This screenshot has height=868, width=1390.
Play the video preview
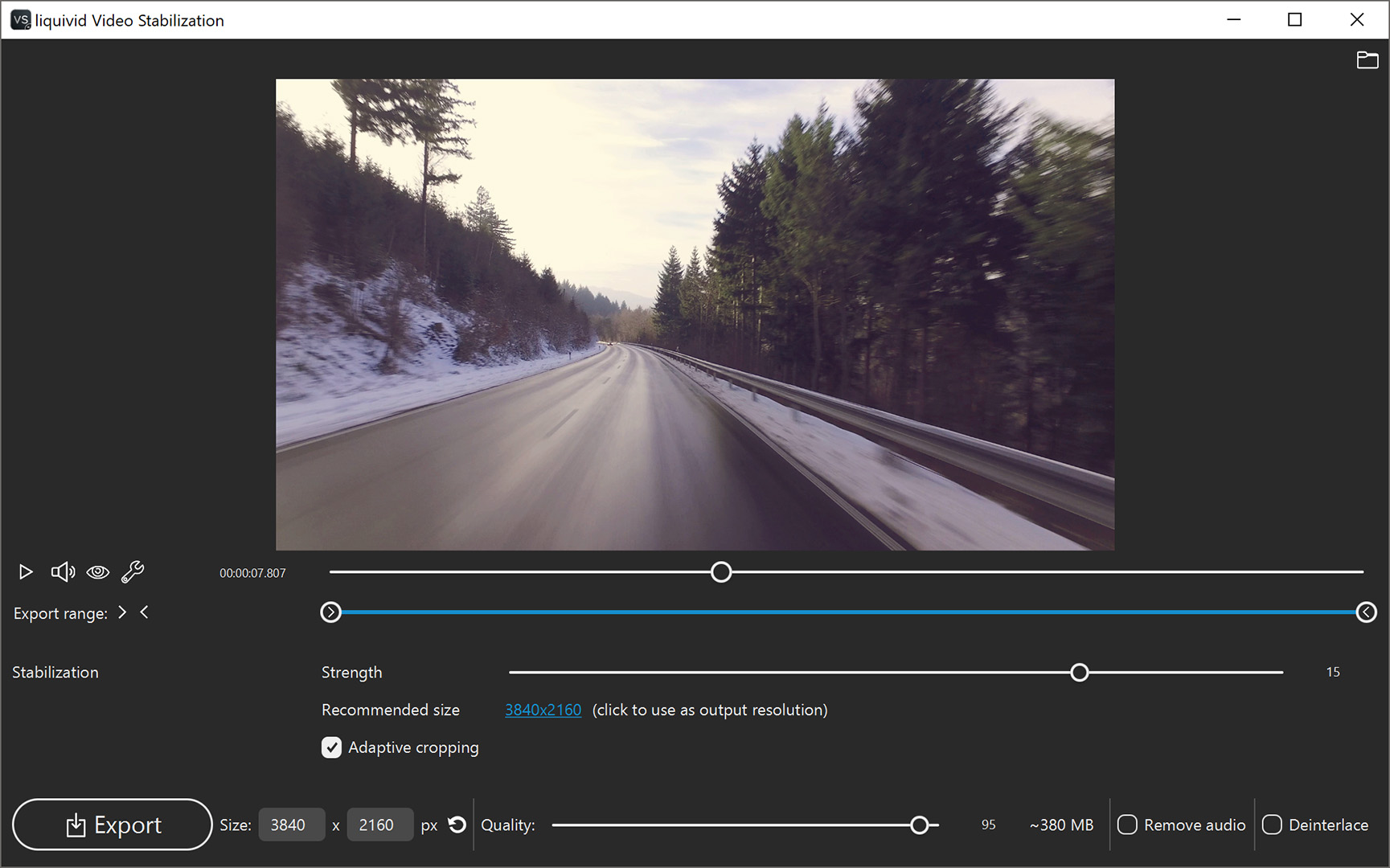[x=25, y=571]
